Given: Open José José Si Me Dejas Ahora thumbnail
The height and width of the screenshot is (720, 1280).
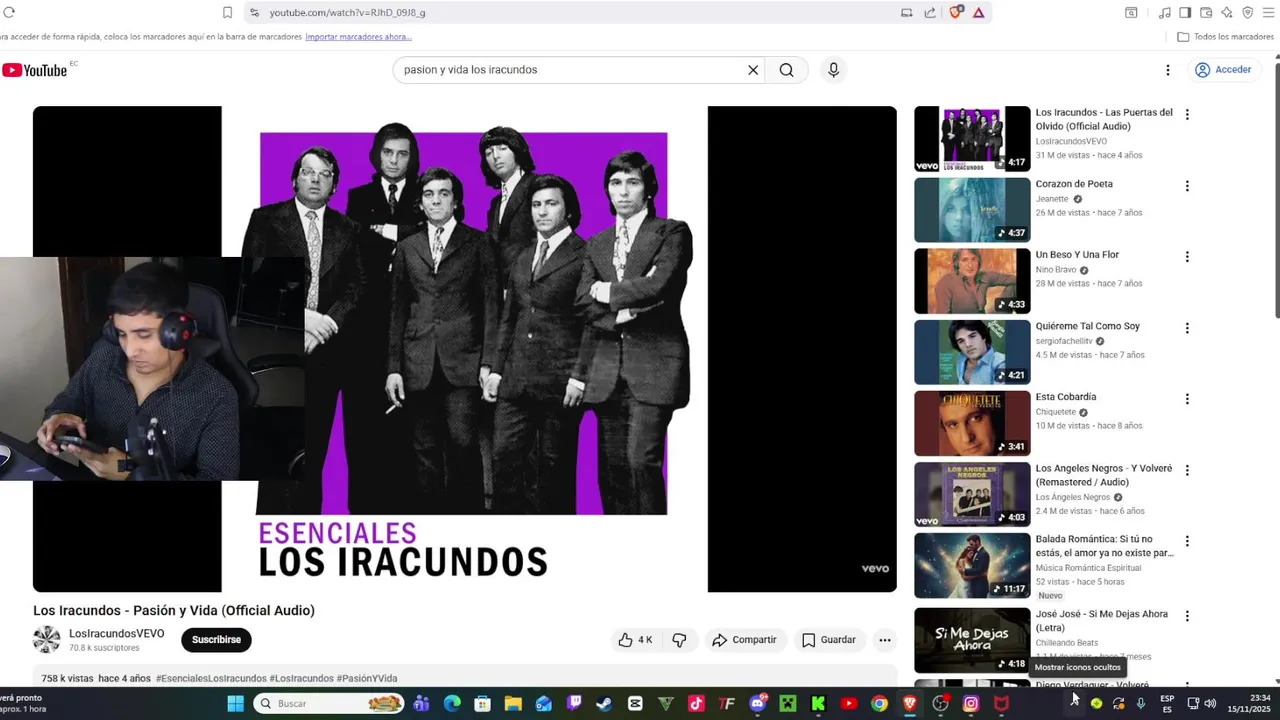Looking at the screenshot, I should coord(972,641).
